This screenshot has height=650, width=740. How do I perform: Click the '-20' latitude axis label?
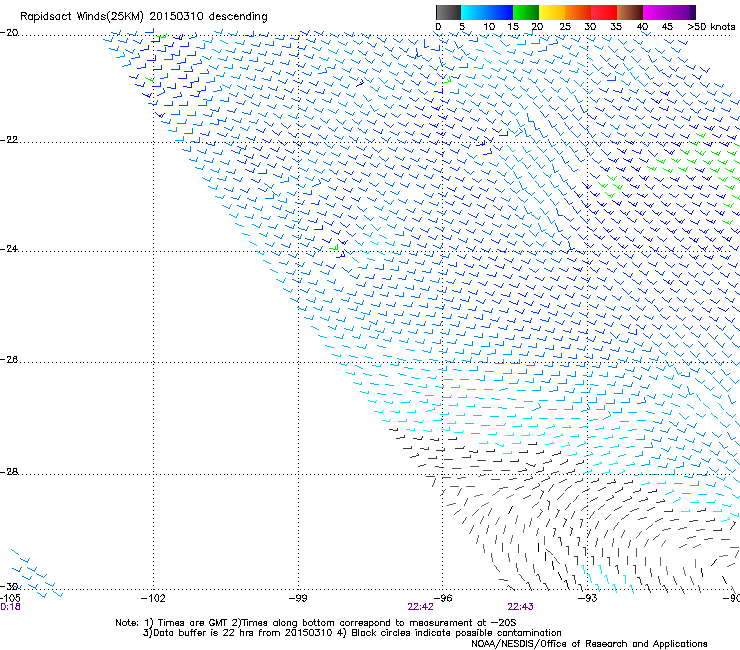[9, 33]
